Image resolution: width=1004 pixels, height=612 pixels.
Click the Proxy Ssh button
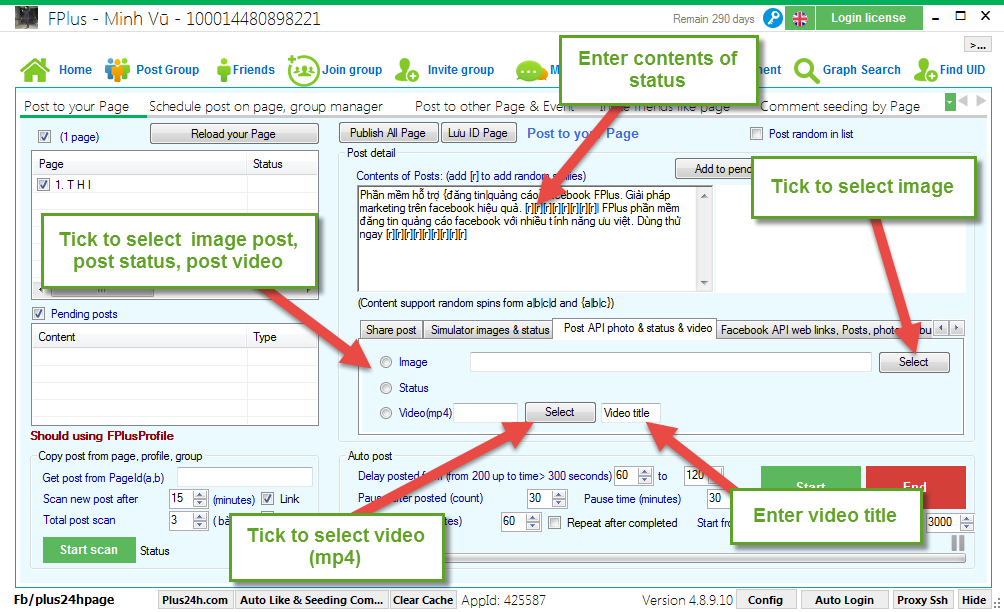click(922, 600)
